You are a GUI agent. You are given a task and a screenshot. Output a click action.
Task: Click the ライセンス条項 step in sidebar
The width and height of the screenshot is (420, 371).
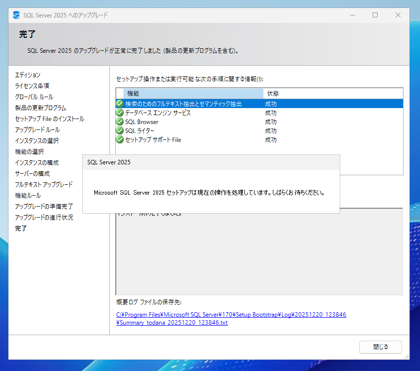pyautogui.click(x=32, y=86)
